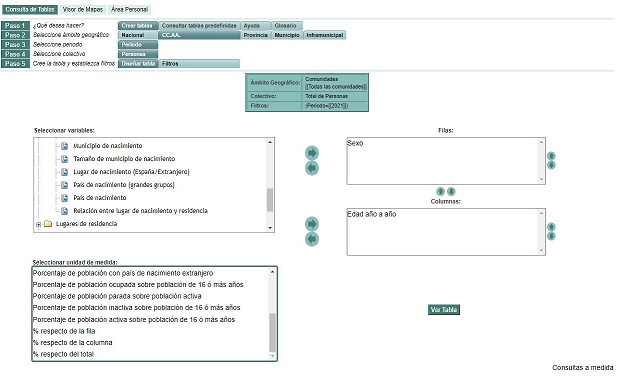Click variables tree scroll-up arrow
This screenshot has height=376, width=622.
click(x=270, y=142)
